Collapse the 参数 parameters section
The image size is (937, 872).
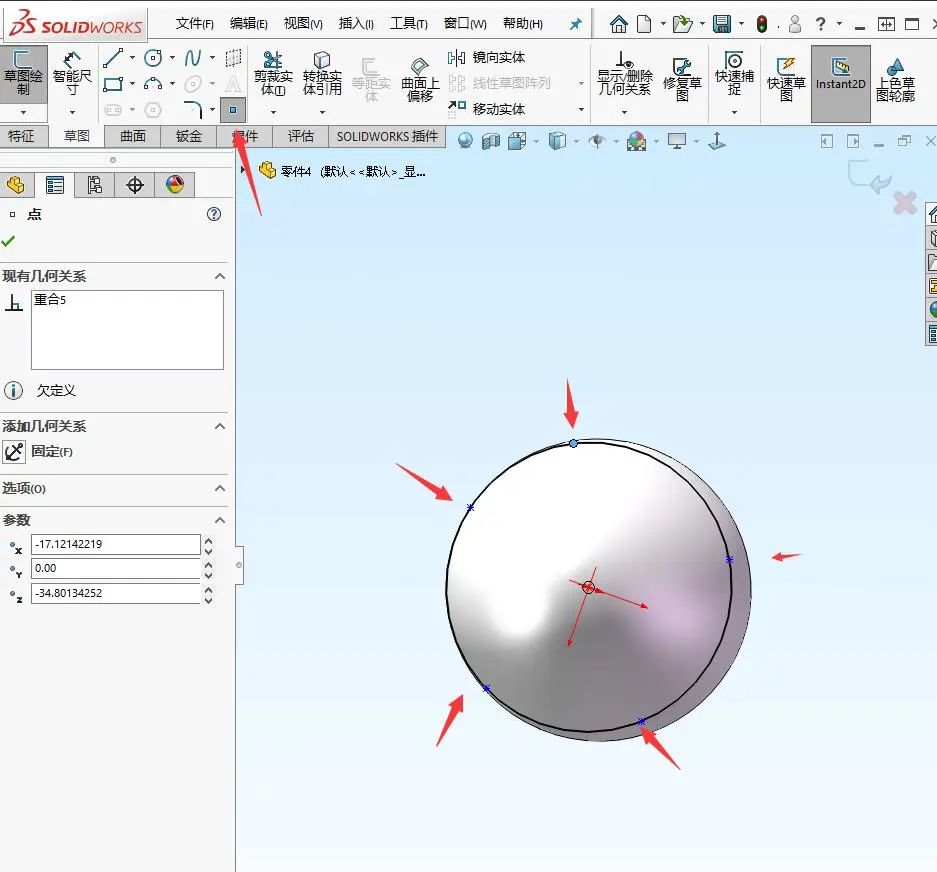point(219,520)
